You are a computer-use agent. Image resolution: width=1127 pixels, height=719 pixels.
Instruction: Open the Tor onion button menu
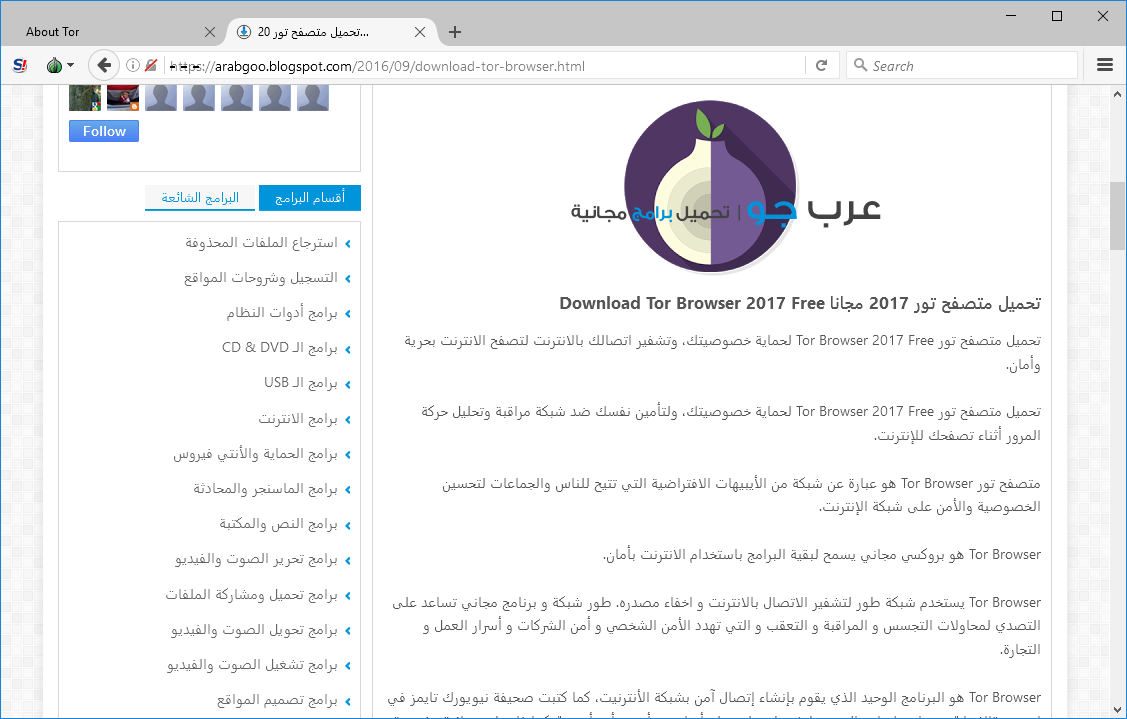coord(60,65)
